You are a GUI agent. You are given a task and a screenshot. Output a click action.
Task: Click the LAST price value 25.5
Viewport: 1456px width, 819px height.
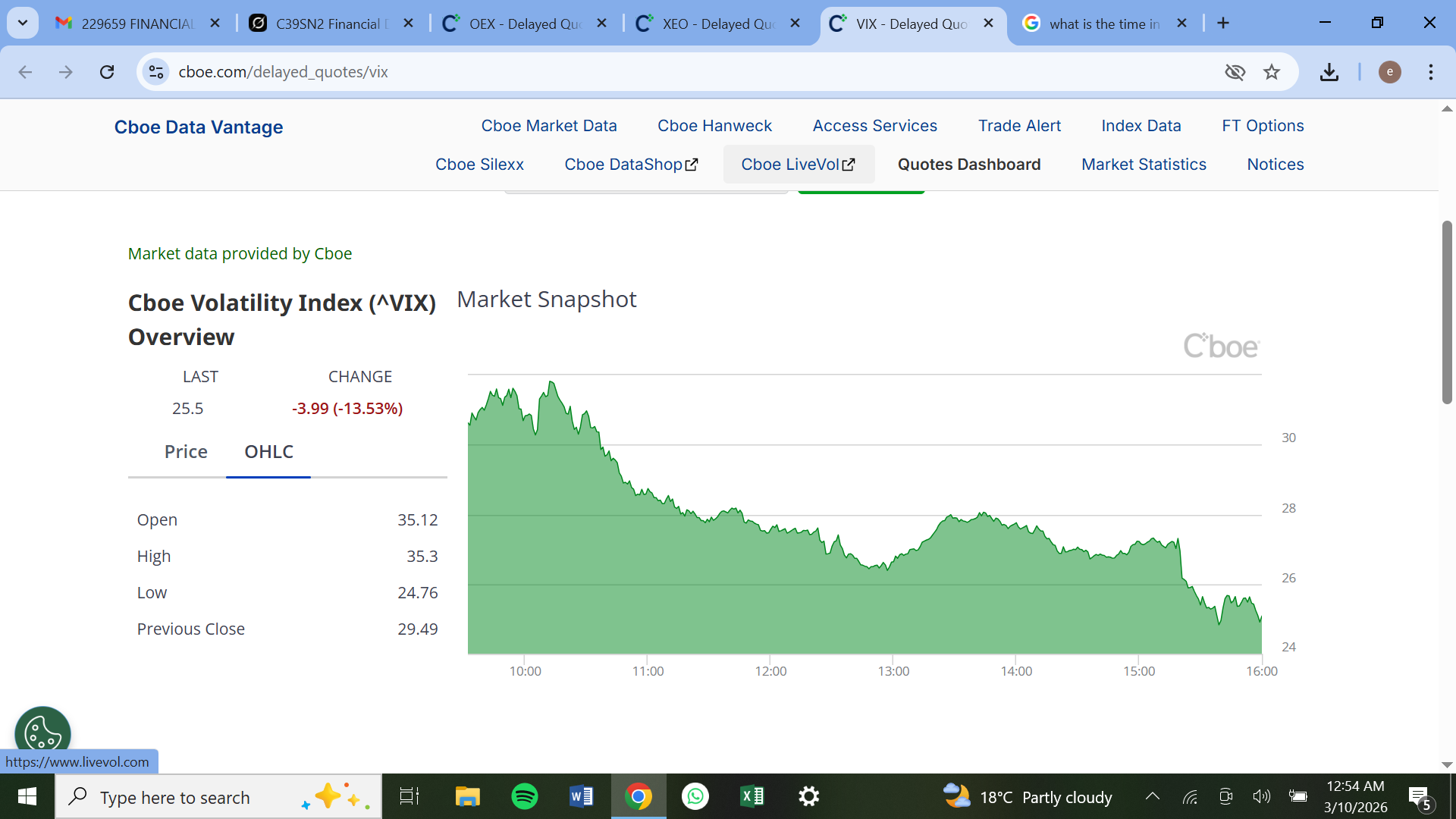[187, 409]
